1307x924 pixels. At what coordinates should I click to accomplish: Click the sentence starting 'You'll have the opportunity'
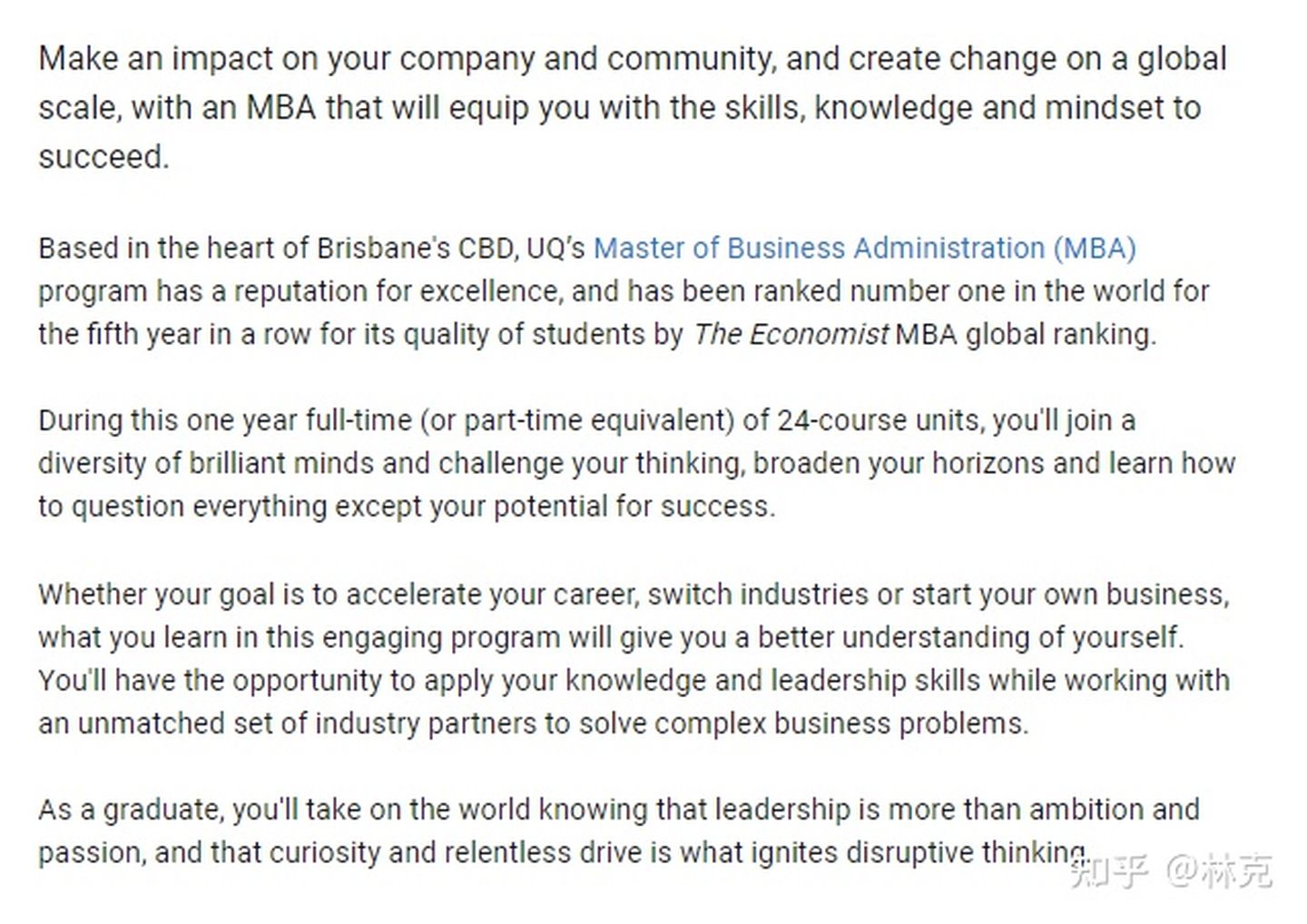[634, 703]
